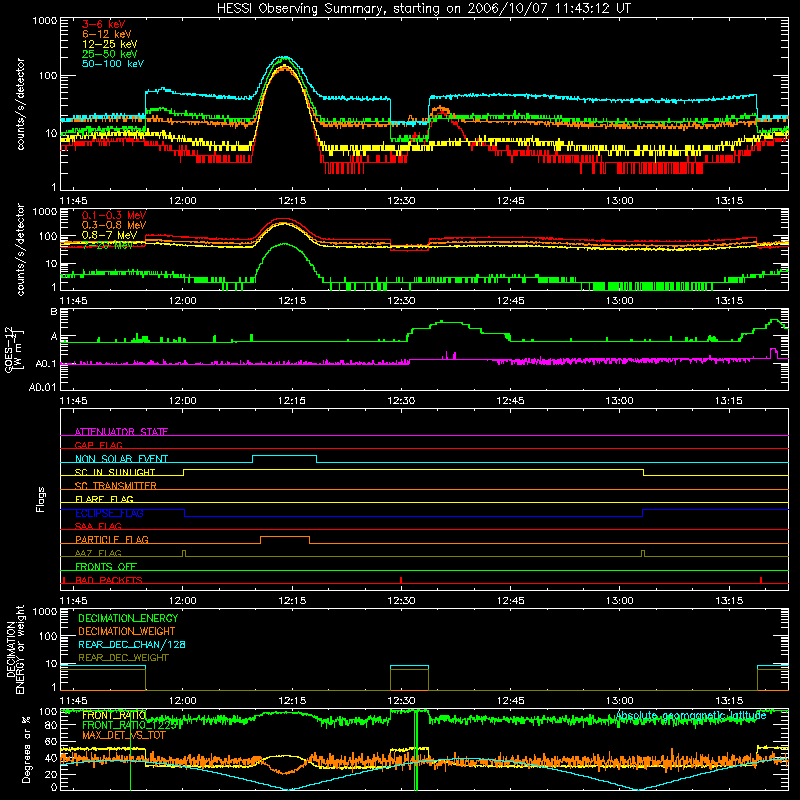
Task: Click the REAR_DEC_WEIGHT legend label
Action: pos(123,658)
